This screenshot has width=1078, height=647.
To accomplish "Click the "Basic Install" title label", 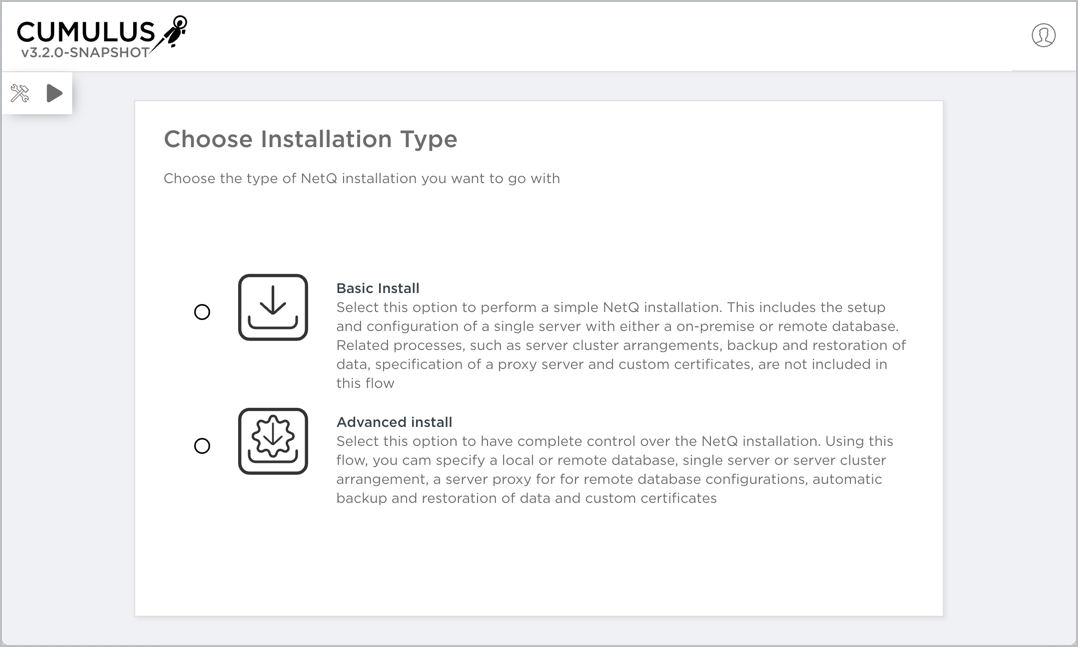I will 377,288.
